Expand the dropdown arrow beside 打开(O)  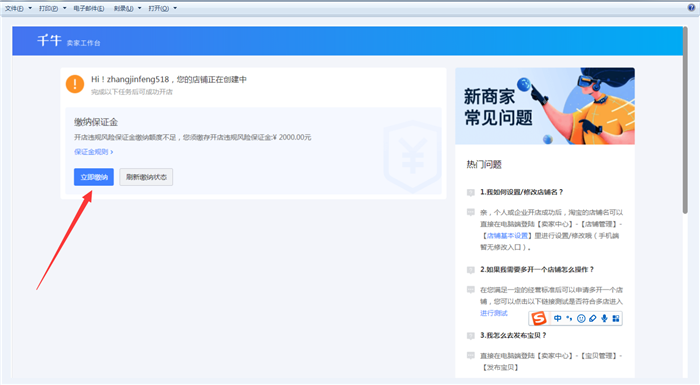pyautogui.click(x=175, y=8)
